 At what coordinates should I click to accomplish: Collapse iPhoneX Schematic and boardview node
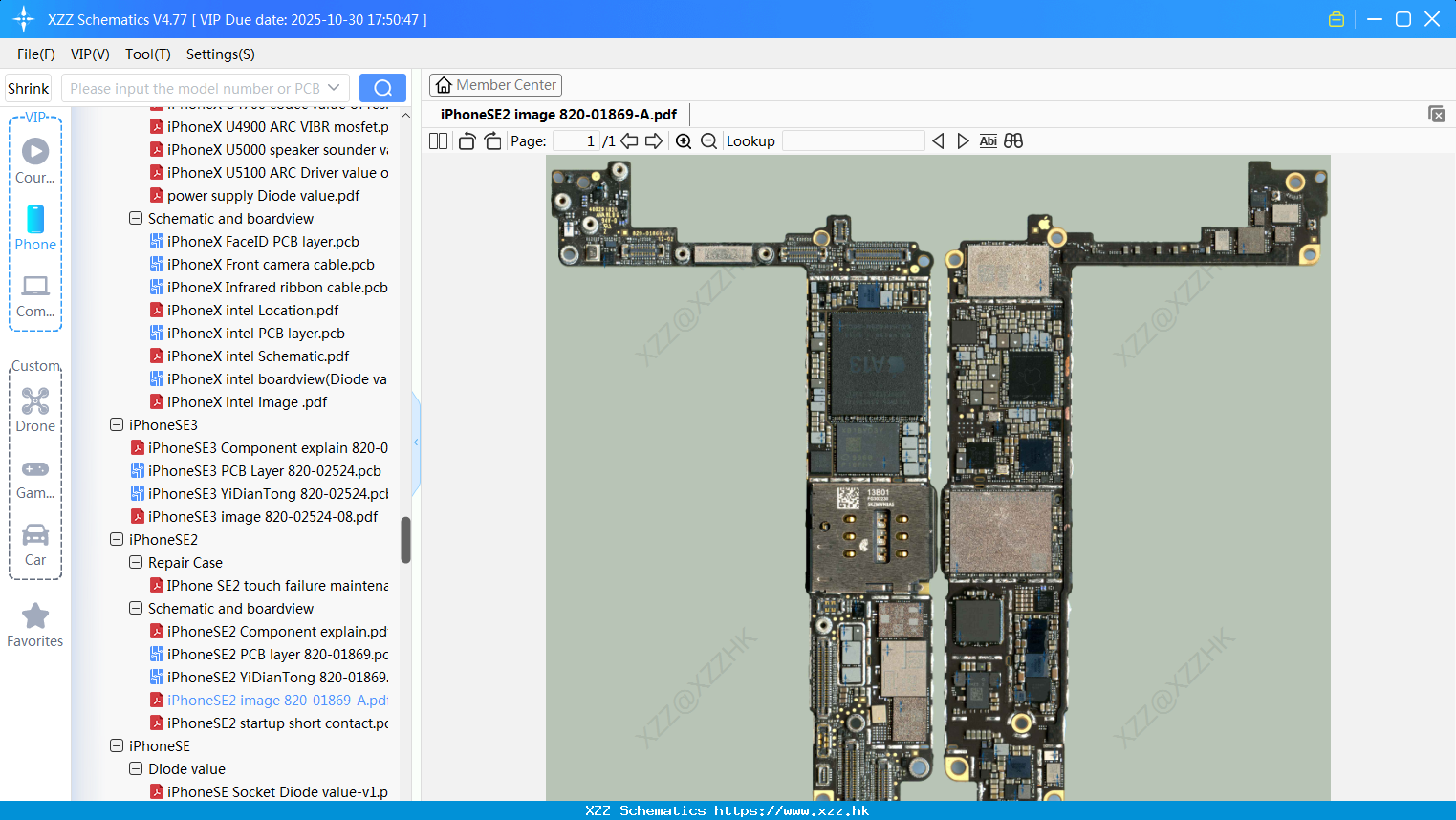[x=136, y=218]
